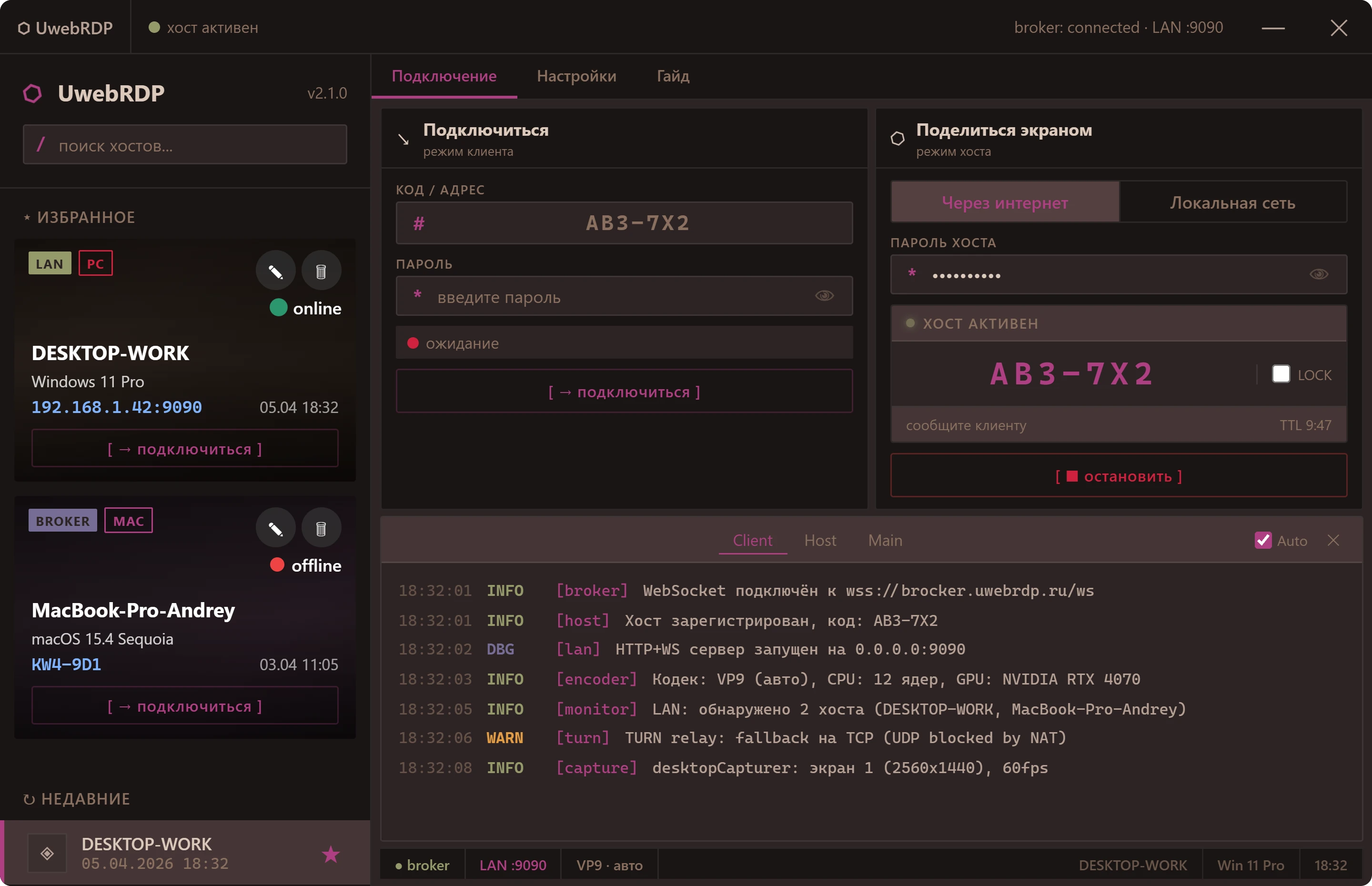Click the arrow icon beside Подключиться header

point(403,139)
